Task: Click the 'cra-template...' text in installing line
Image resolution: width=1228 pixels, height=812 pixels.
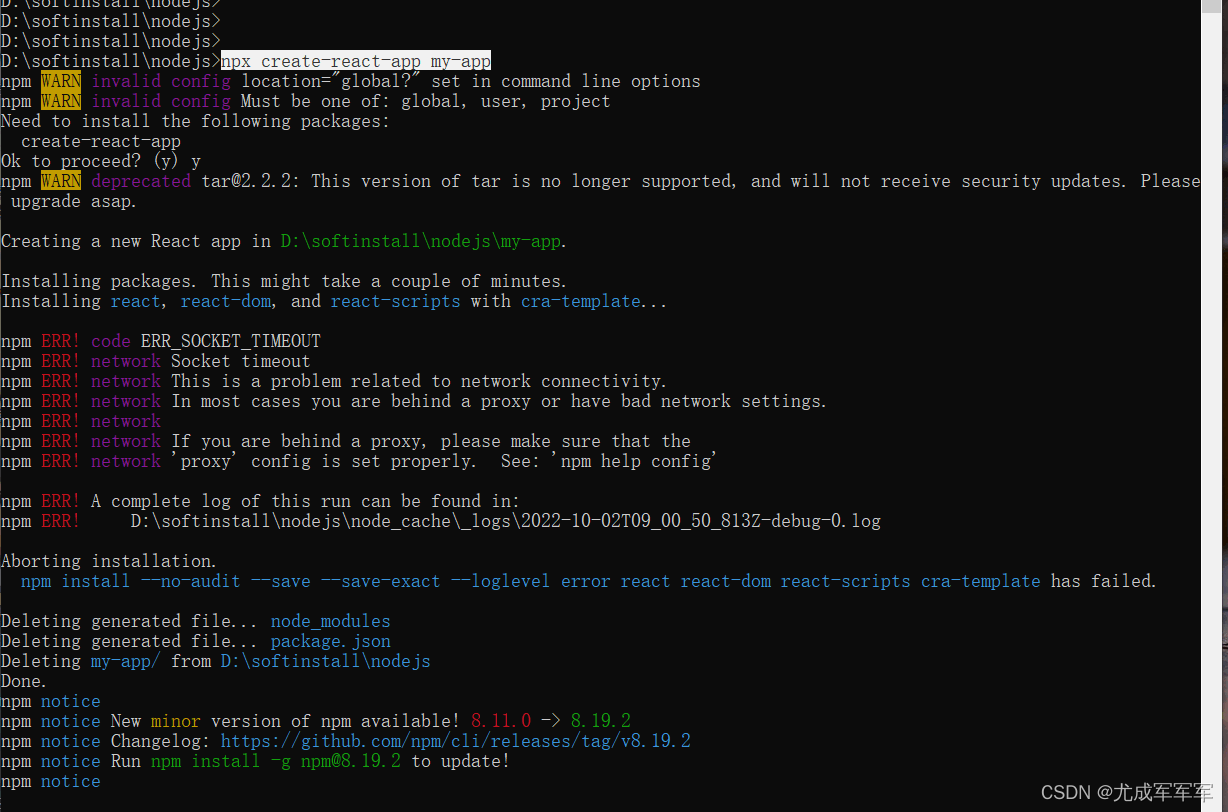Action: 594,301
